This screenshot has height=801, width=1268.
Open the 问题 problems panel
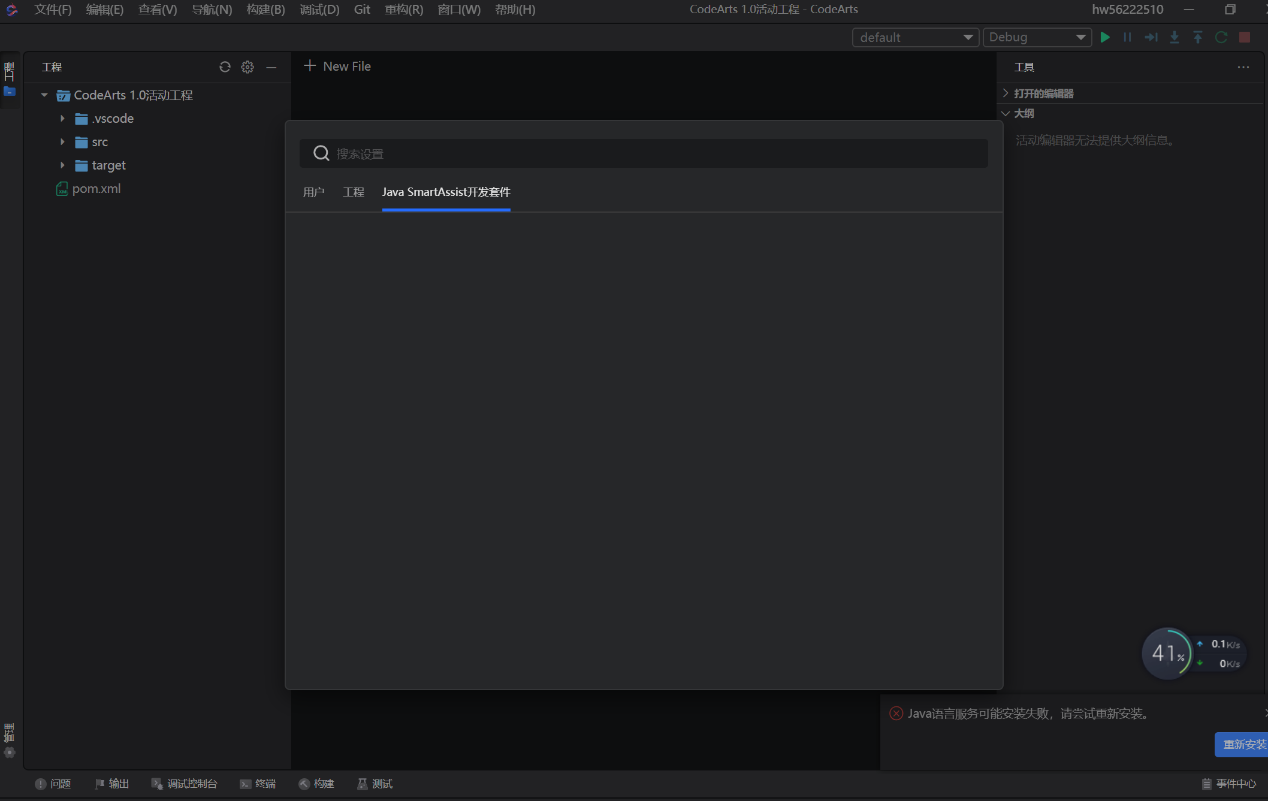(x=53, y=784)
